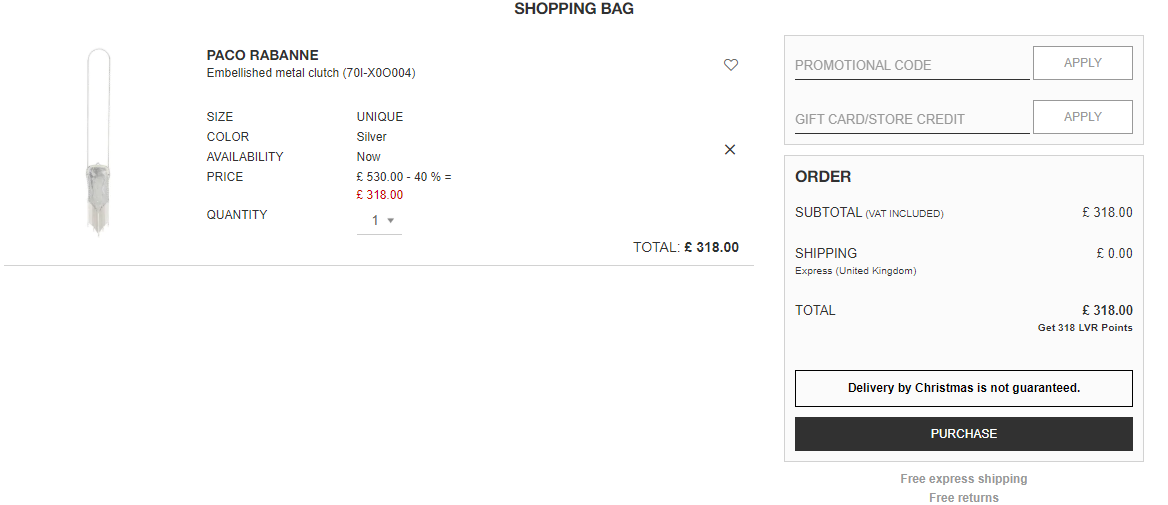Click the Free returns text

pos(964,498)
